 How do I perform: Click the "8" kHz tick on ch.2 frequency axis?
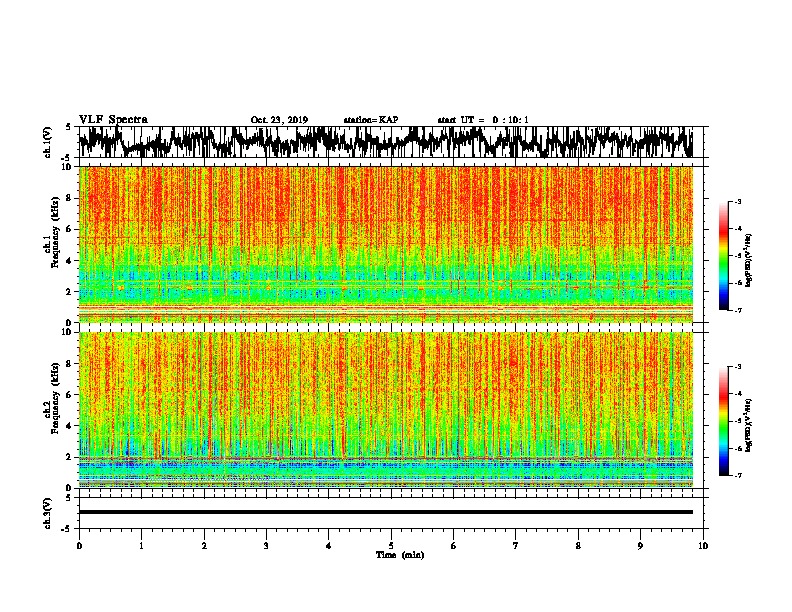69,364
